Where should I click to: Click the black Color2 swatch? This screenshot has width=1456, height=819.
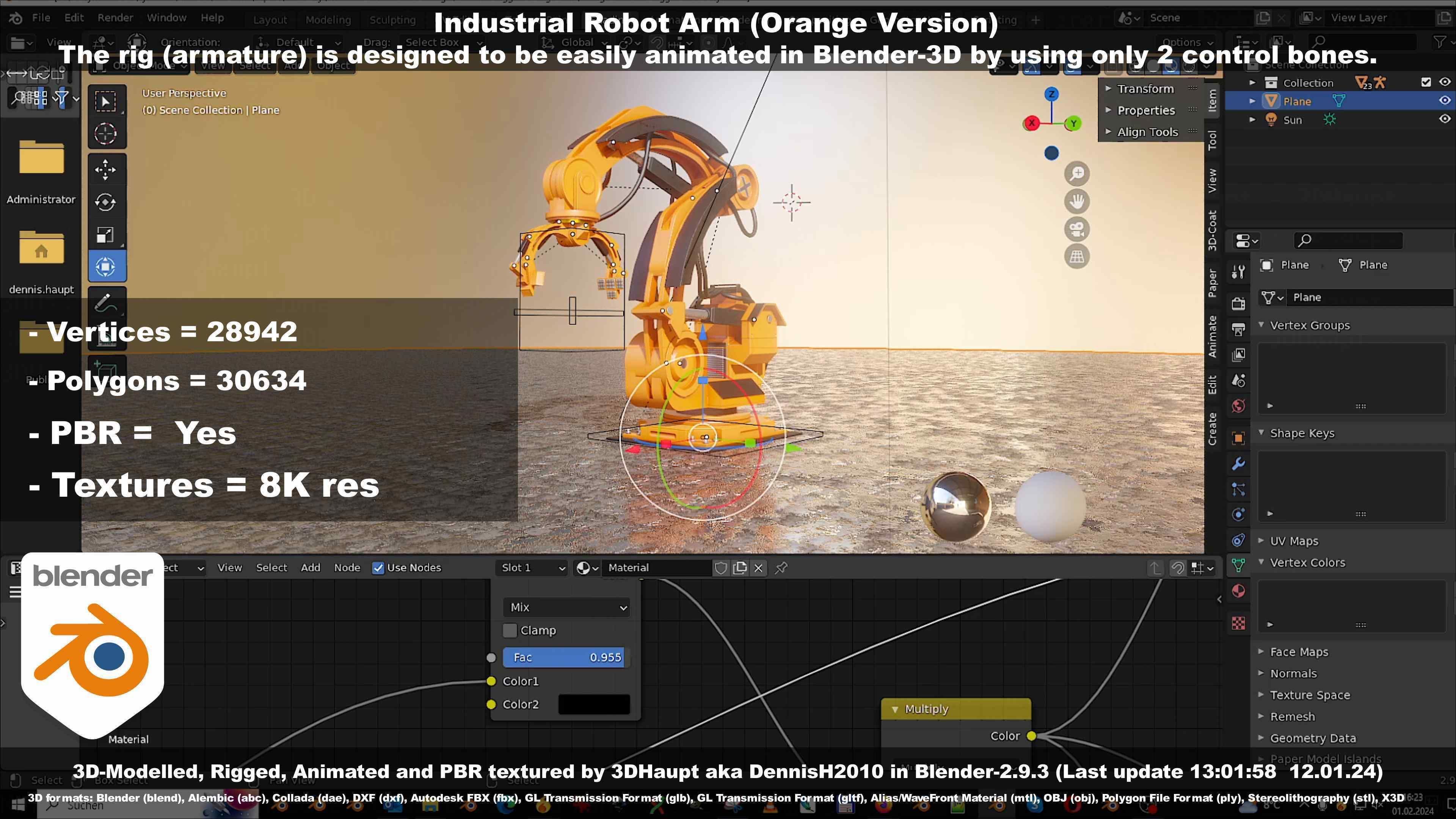point(594,705)
